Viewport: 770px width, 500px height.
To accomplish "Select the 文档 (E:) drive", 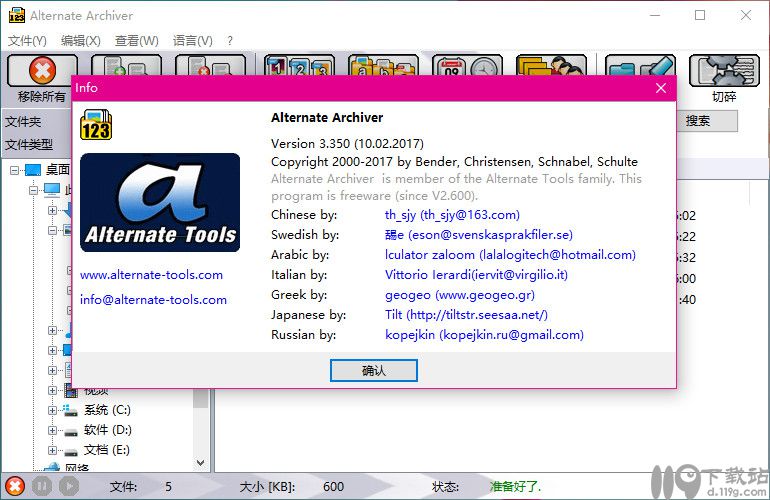I will pyautogui.click(x=107, y=450).
